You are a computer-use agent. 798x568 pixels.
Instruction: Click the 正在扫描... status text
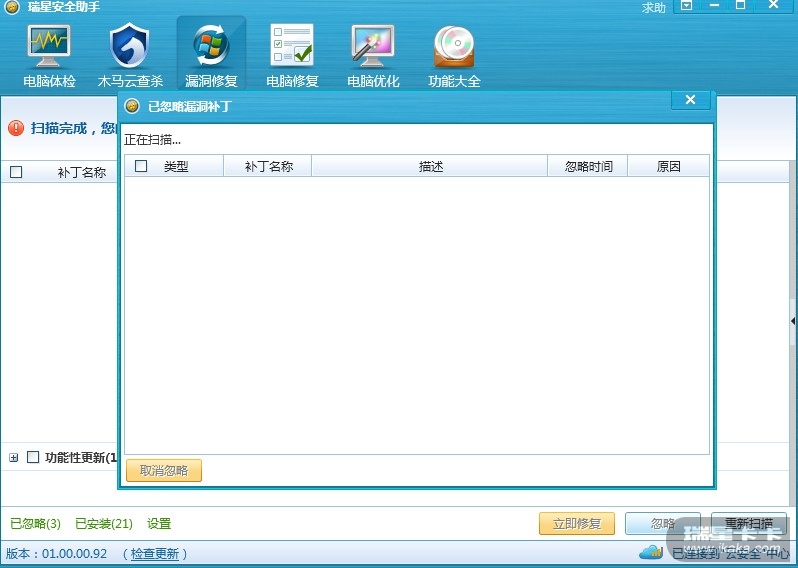(x=152, y=139)
